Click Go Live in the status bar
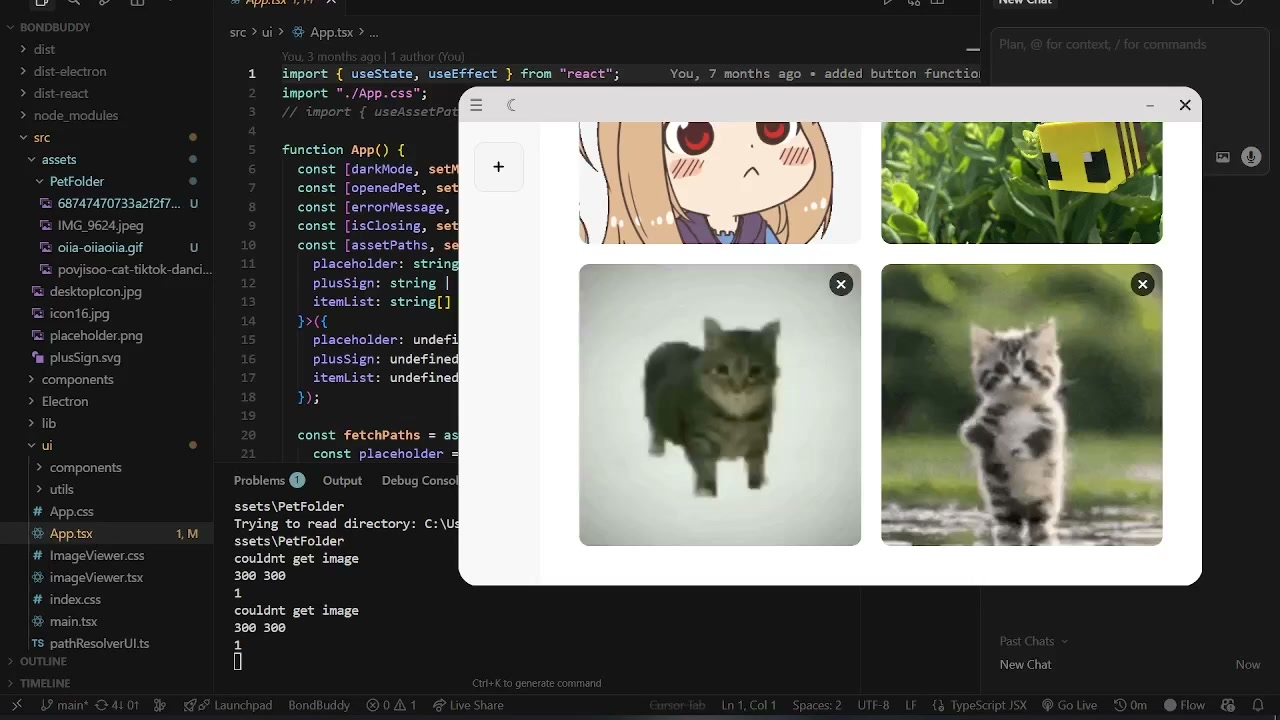The image size is (1280, 720). [1069, 705]
